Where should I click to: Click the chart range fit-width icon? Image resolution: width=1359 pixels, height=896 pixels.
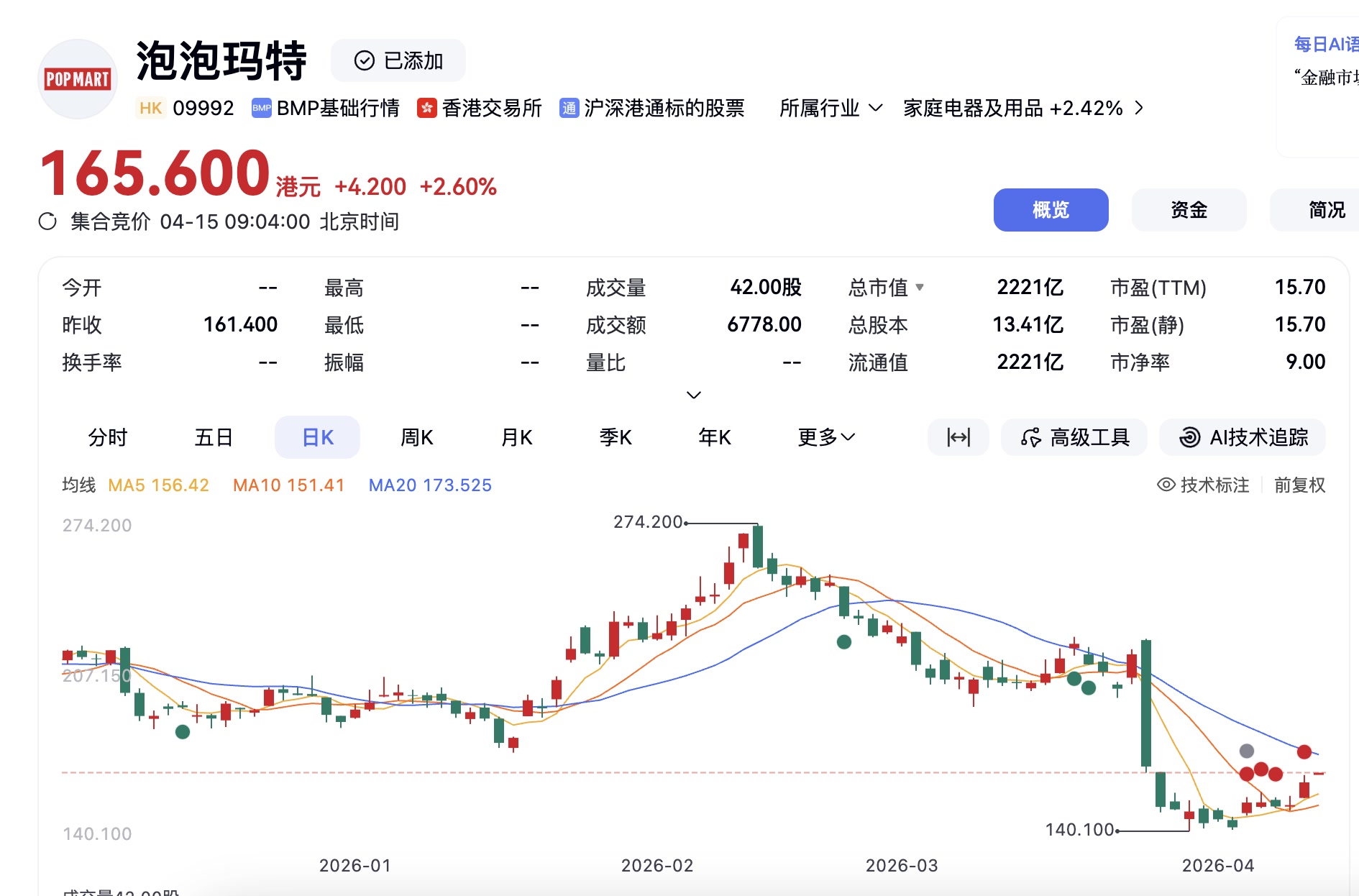tap(958, 437)
